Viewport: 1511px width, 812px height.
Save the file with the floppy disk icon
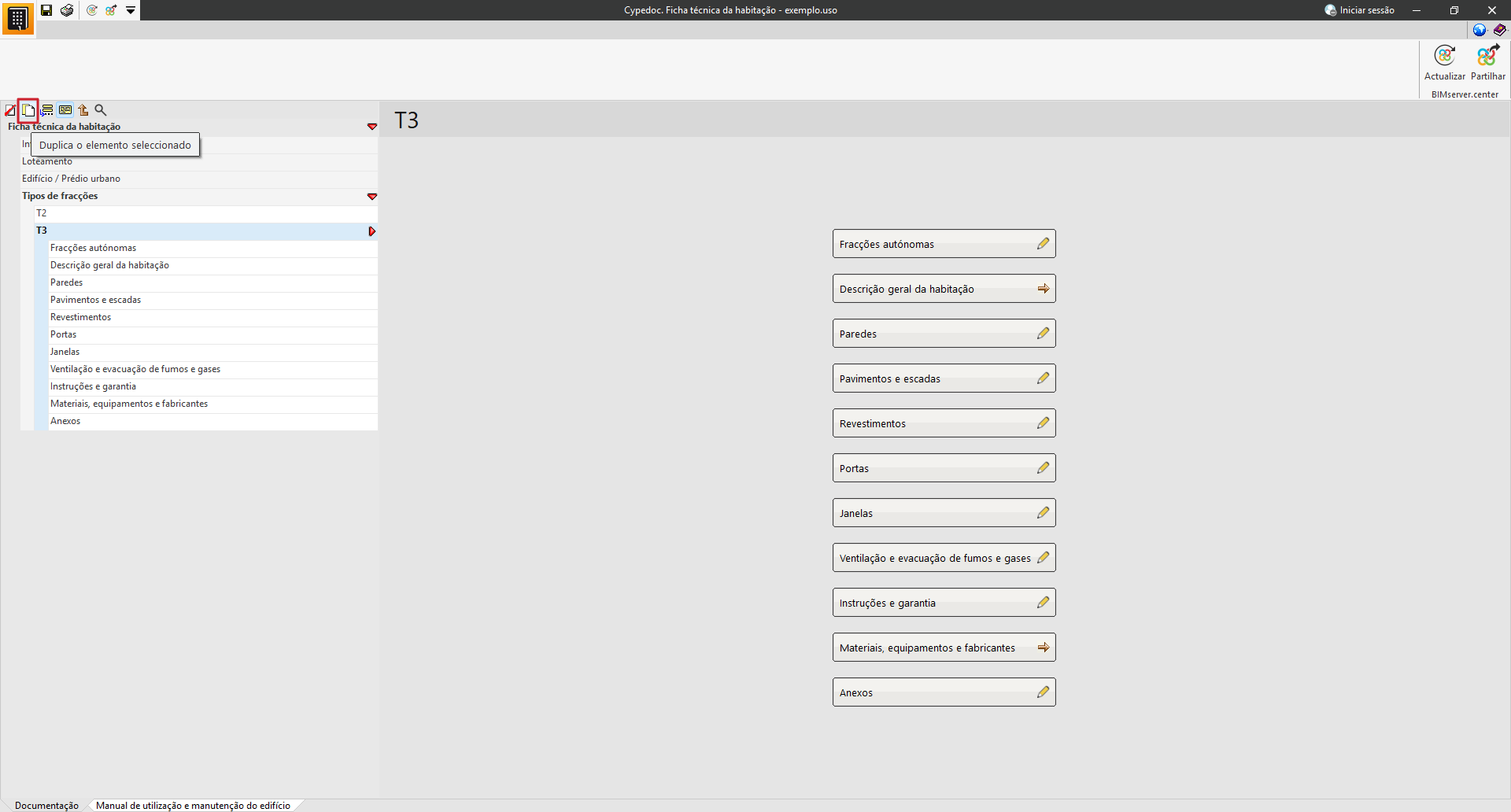(x=46, y=10)
